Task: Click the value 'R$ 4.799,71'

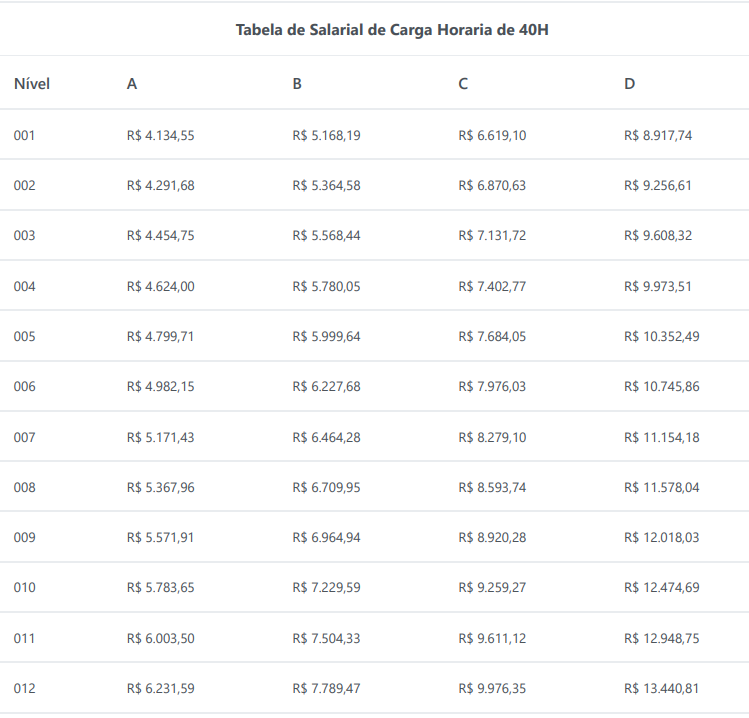Action: (160, 336)
